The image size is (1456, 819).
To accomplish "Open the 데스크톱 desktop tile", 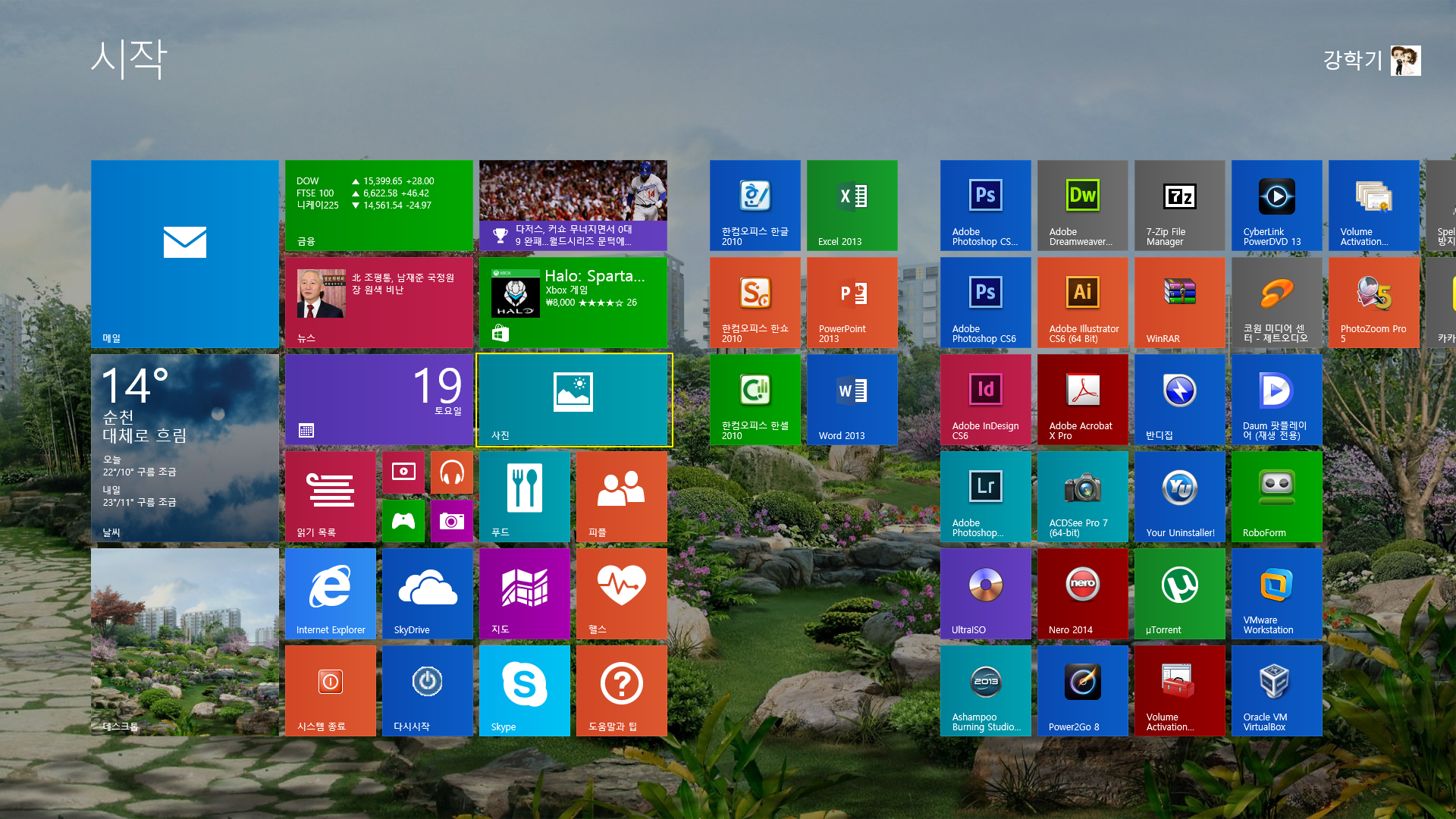I will coord(185,642).
